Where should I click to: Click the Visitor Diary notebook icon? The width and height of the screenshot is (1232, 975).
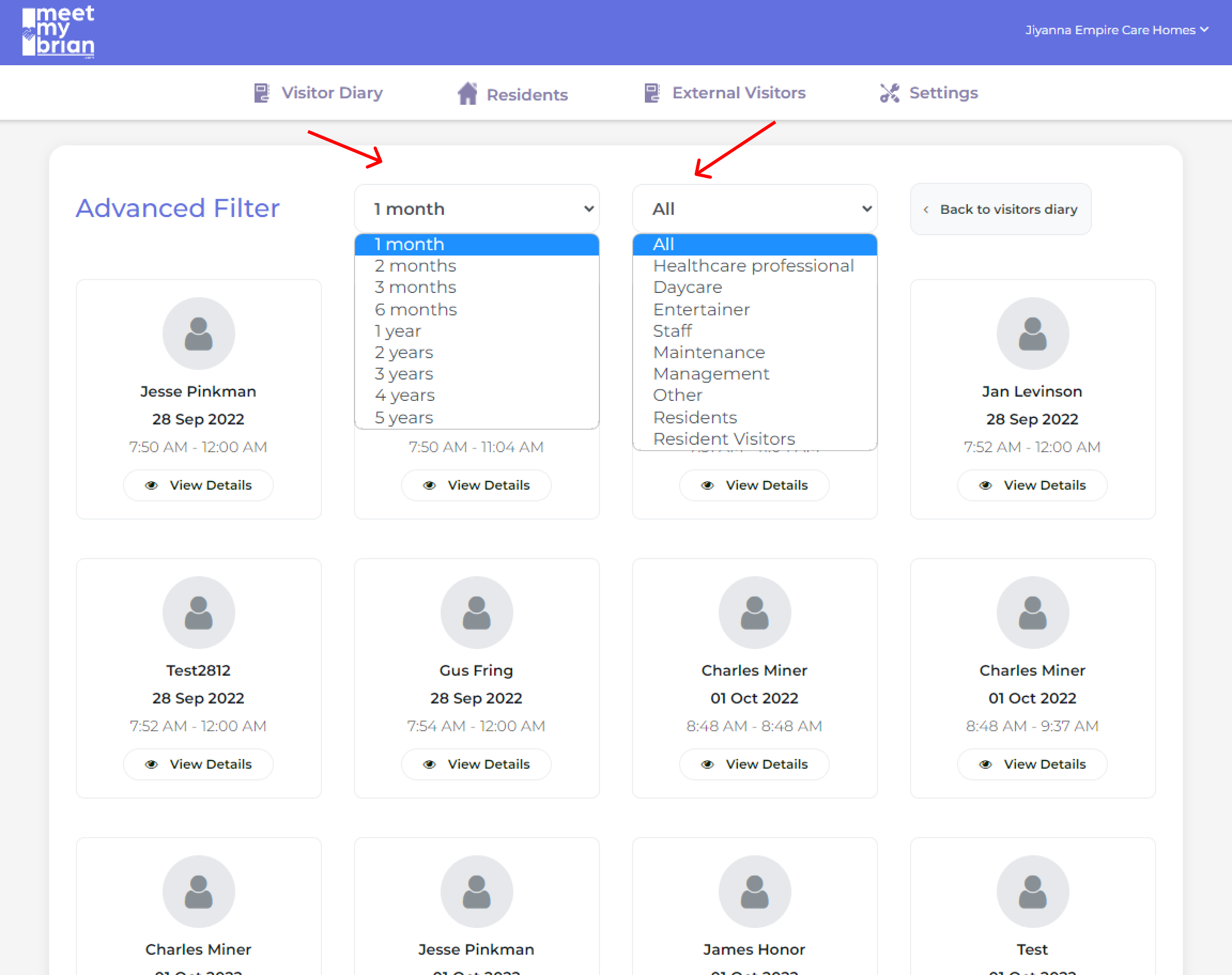(261, 93)
